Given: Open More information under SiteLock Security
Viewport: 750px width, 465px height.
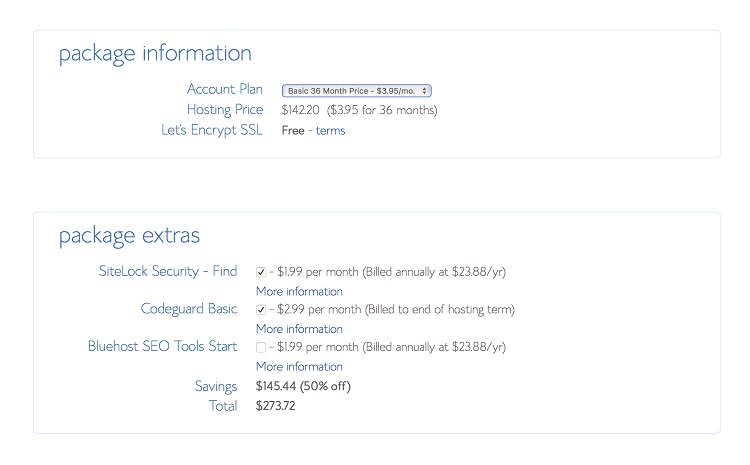Looking at the screenshot, I should click(299, 291).
